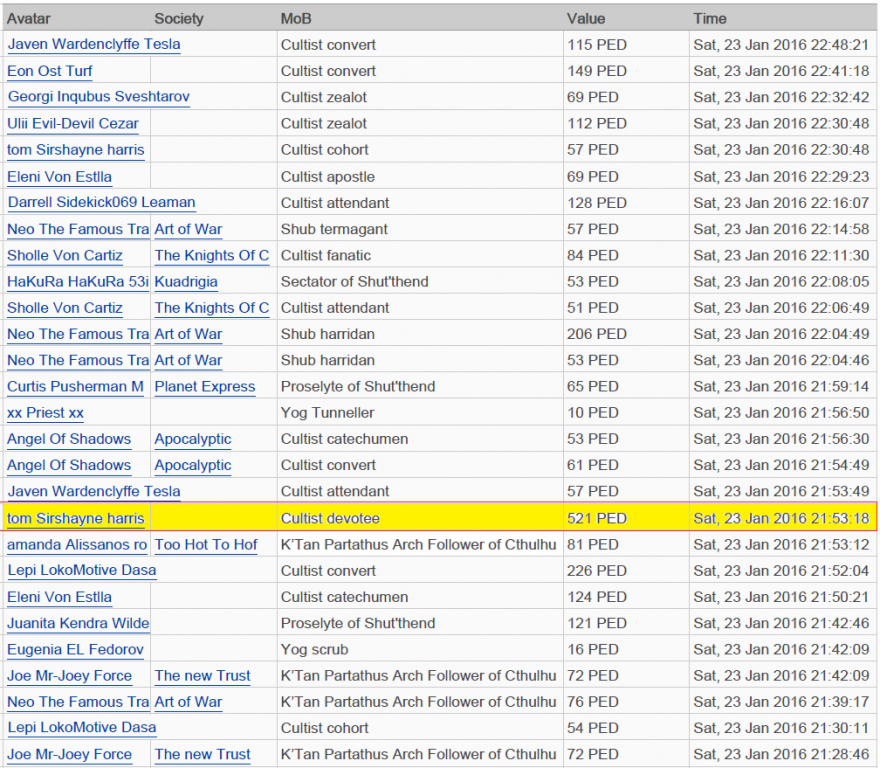
Task: Open Eon Ost Turf avatar link
Action: [x=50, y=71]
